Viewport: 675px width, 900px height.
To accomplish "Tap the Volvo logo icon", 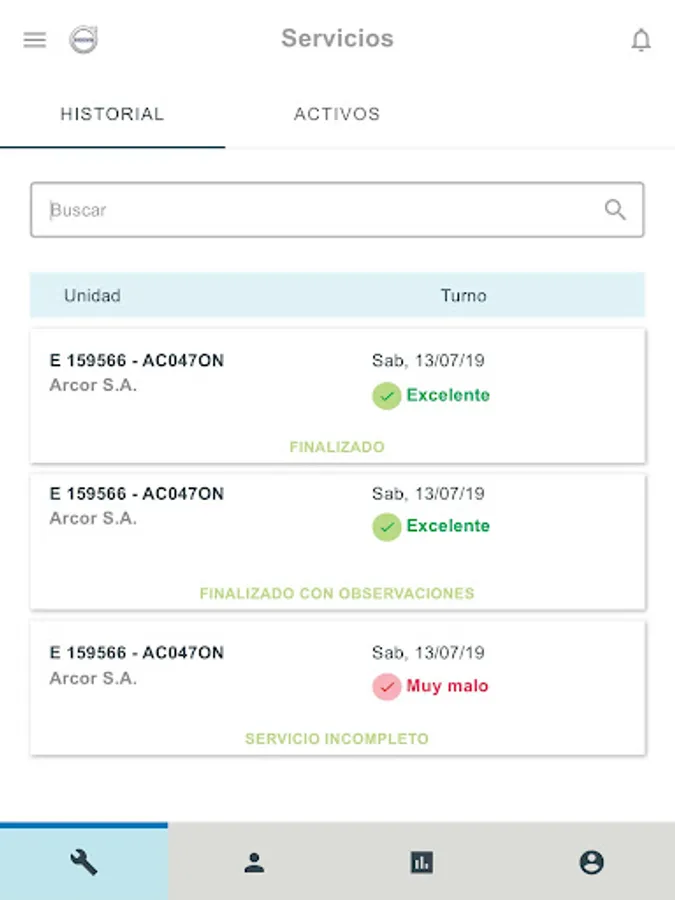I will pyautogui.click(x=83, y=40).
